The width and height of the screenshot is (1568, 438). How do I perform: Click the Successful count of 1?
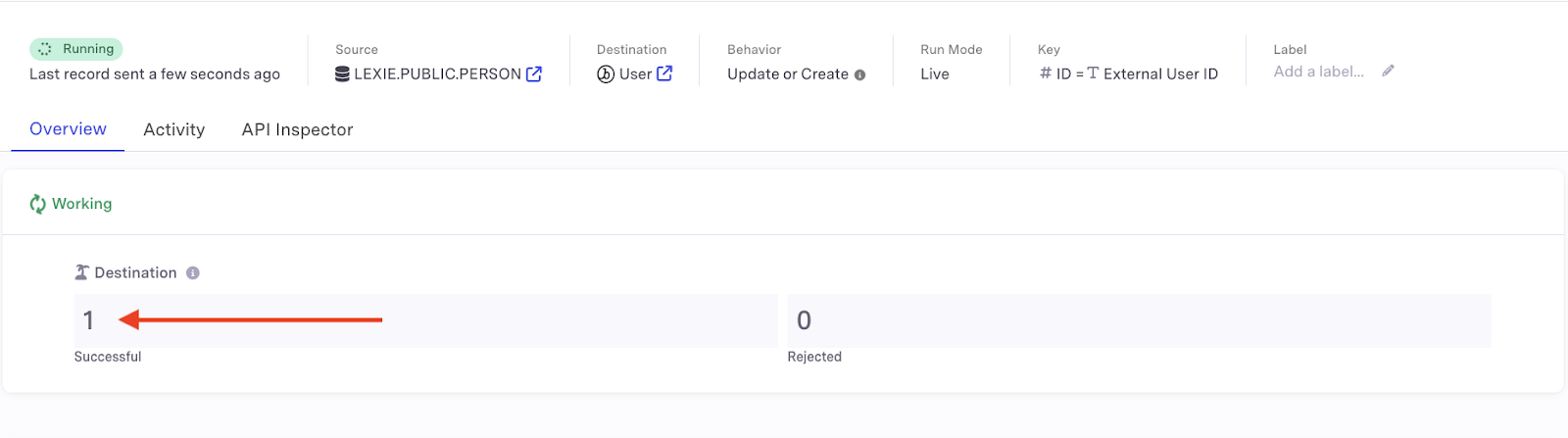click(88, 320)
